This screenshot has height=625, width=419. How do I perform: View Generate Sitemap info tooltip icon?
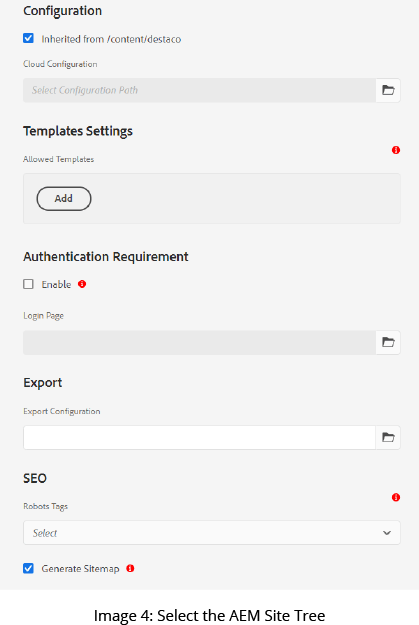click(130, 568)
